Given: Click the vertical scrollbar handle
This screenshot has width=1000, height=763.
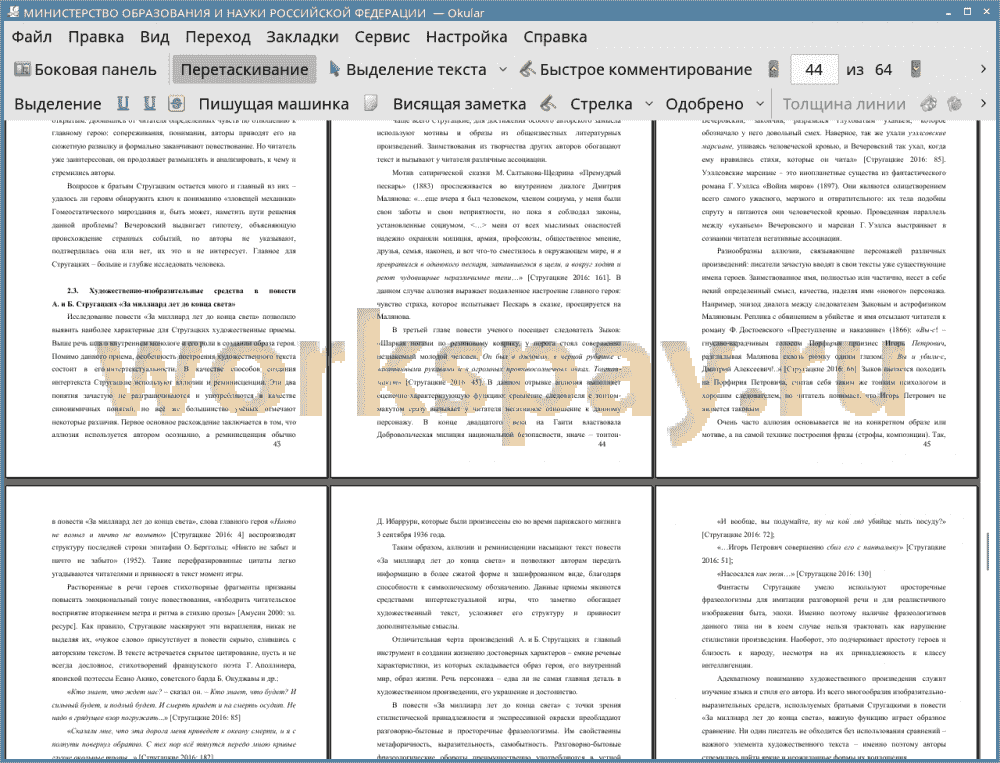Looking at the screenshot, I should [988, 551].
